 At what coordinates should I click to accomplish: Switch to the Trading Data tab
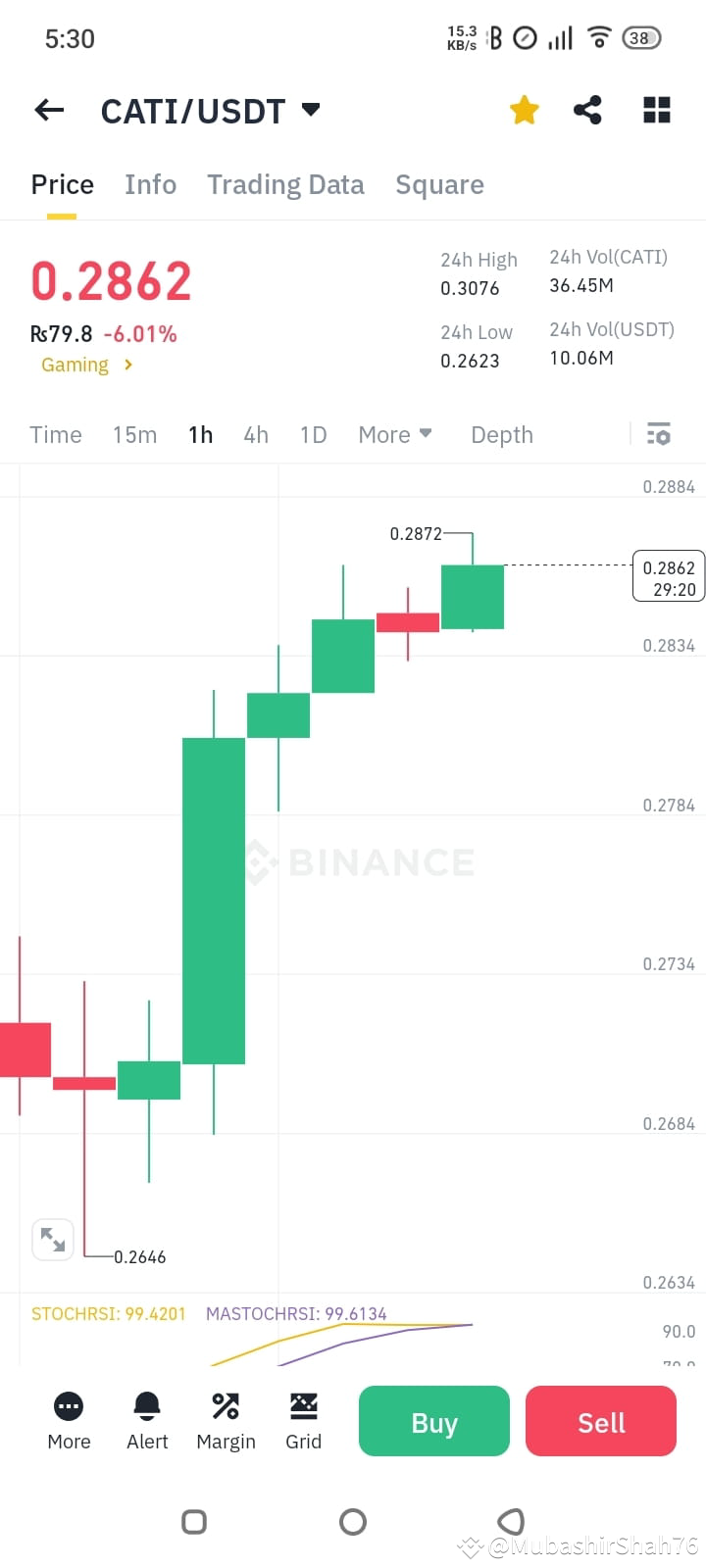pyautogui.click(x=285, y=184)
